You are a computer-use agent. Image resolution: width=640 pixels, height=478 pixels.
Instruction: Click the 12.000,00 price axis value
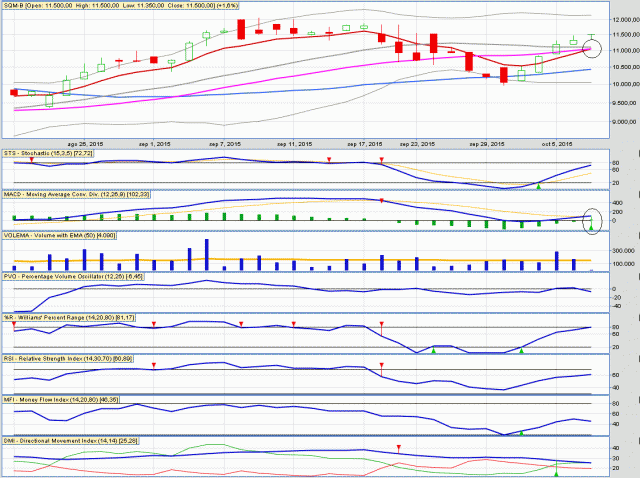point(624,20)
